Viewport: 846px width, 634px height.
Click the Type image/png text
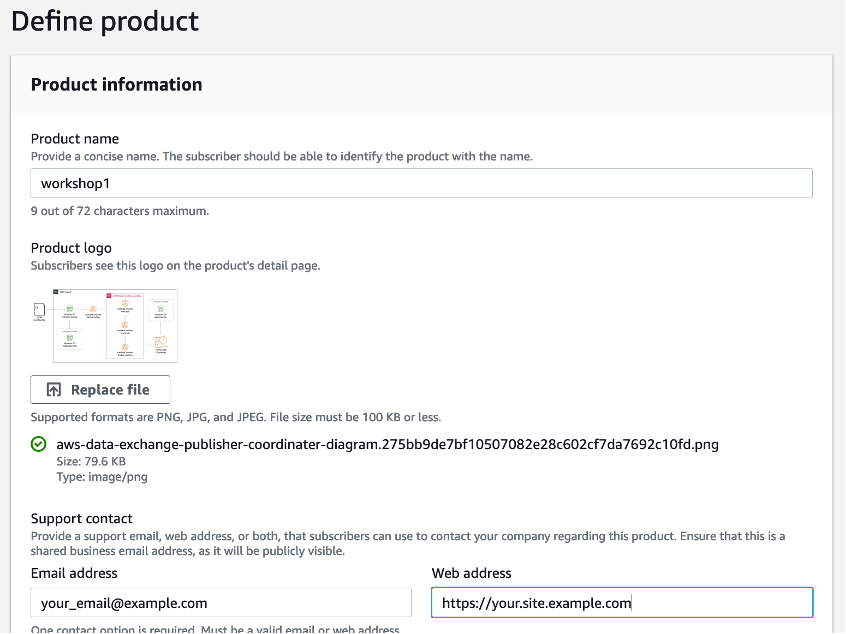pyautogui.click(x=89, y=477)
